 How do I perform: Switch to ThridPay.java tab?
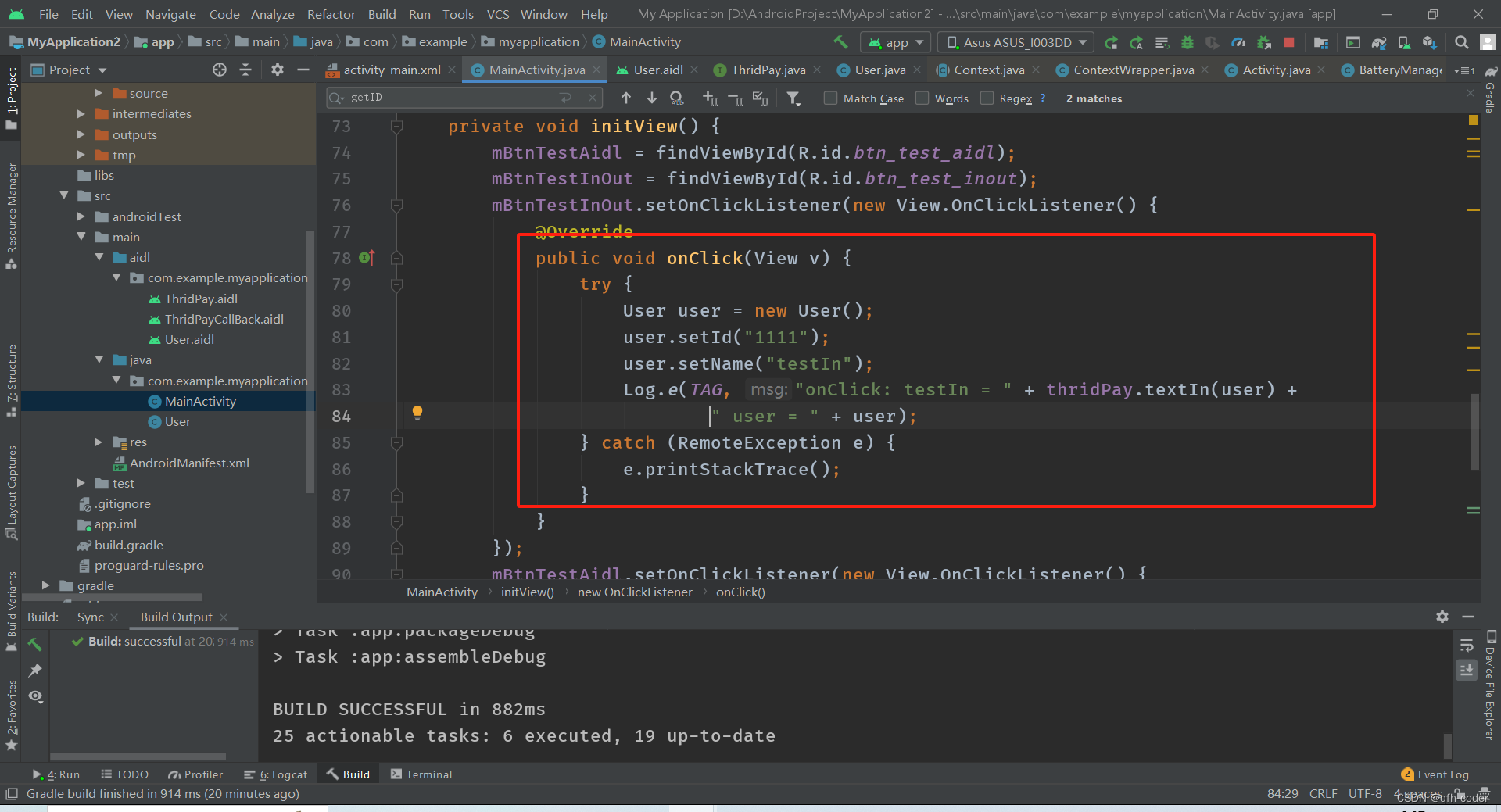coord(768,70)
